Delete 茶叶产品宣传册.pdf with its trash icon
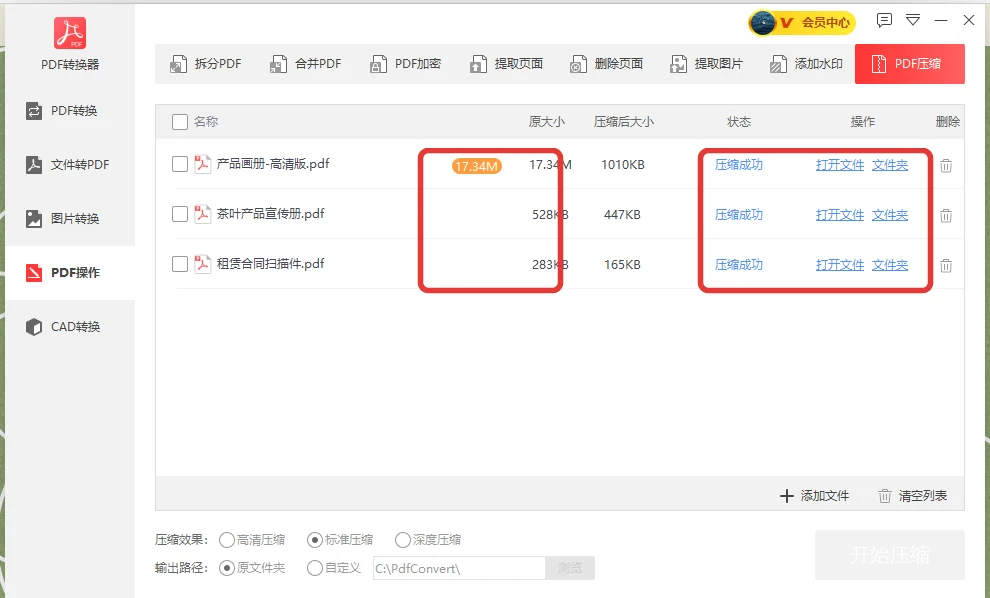The image size is (990, 598). (x=946, y=215)
